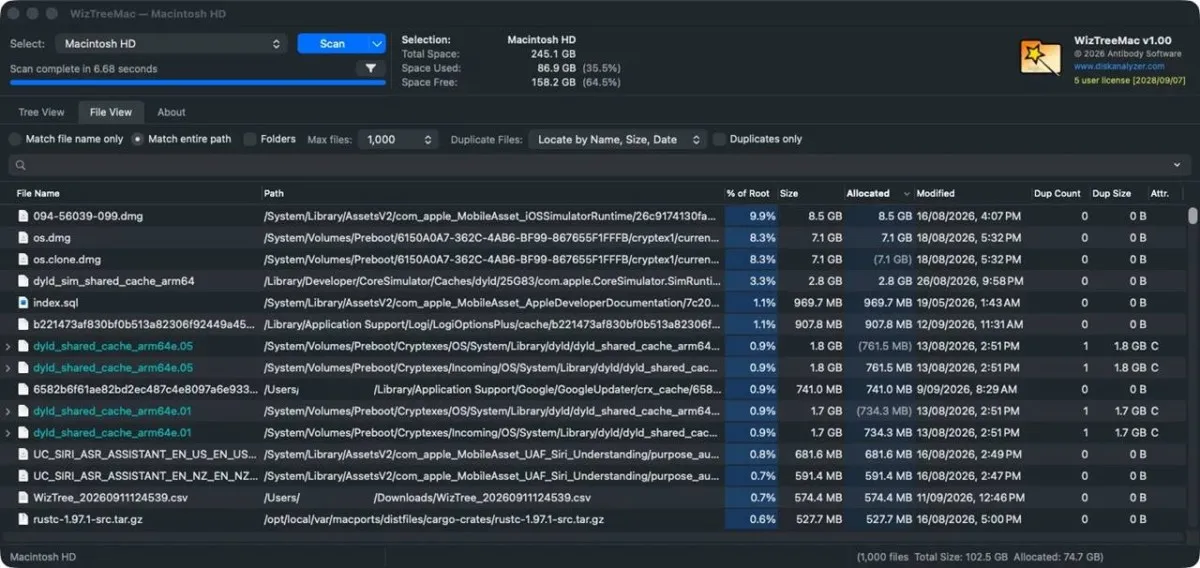Click the path of WizTree_20260911124539.csv
The height and width of the screenshot is (568, 1200).
(x=427, y=498)
